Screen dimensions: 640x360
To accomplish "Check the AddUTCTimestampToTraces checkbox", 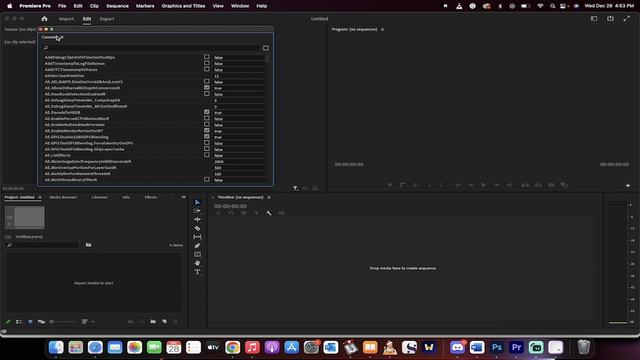I will click(207, 69).
